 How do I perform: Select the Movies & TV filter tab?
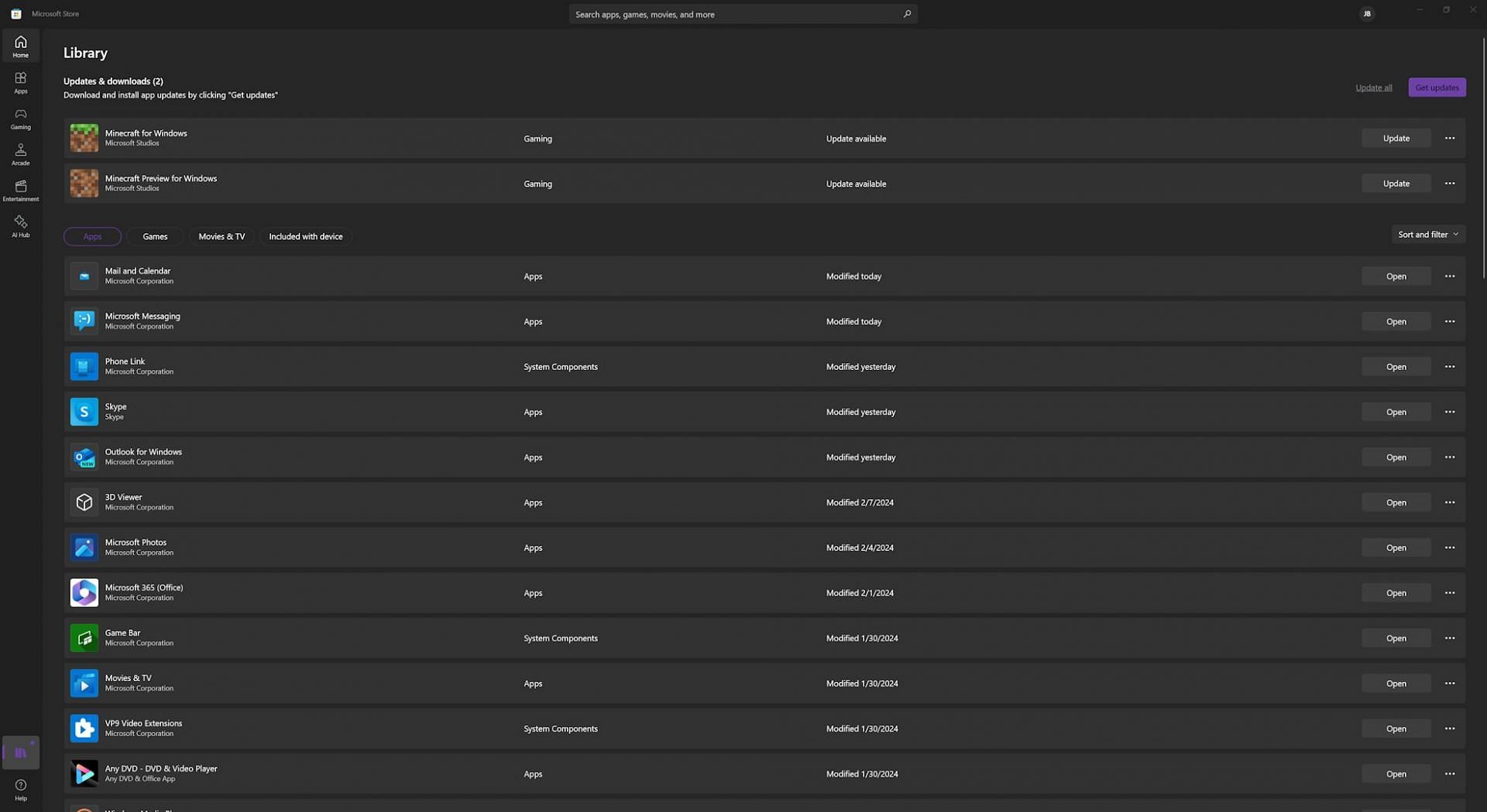click(x=222, y=237)
